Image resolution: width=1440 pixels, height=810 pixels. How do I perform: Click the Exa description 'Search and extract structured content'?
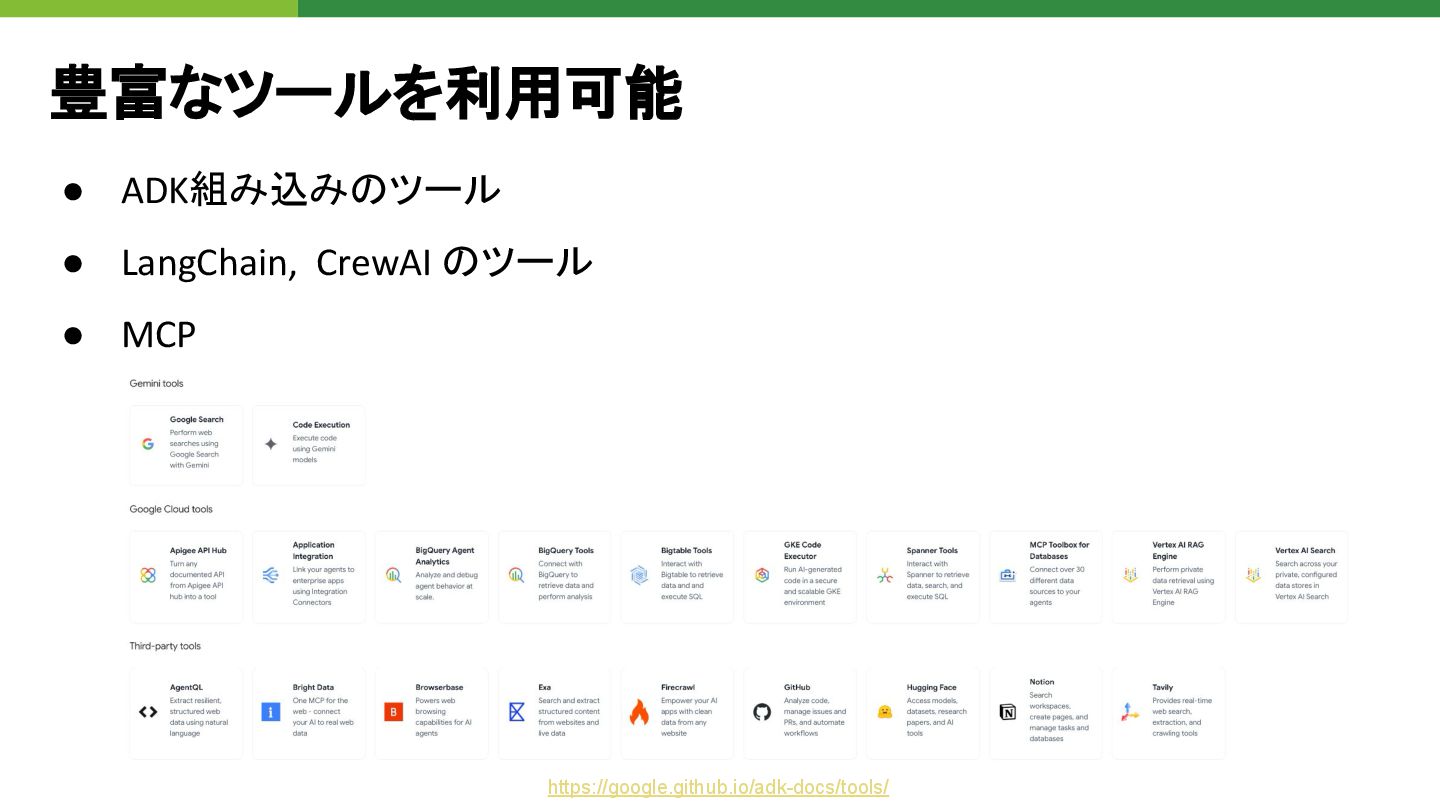point(569,717)
